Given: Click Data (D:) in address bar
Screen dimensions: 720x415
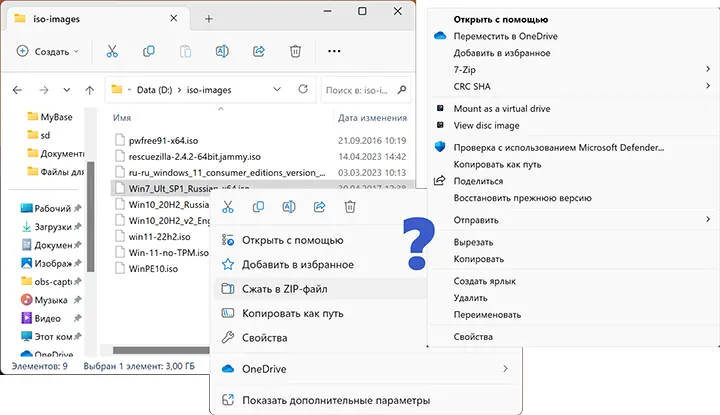Looking at the screenshot, I should tap(154, 90).
